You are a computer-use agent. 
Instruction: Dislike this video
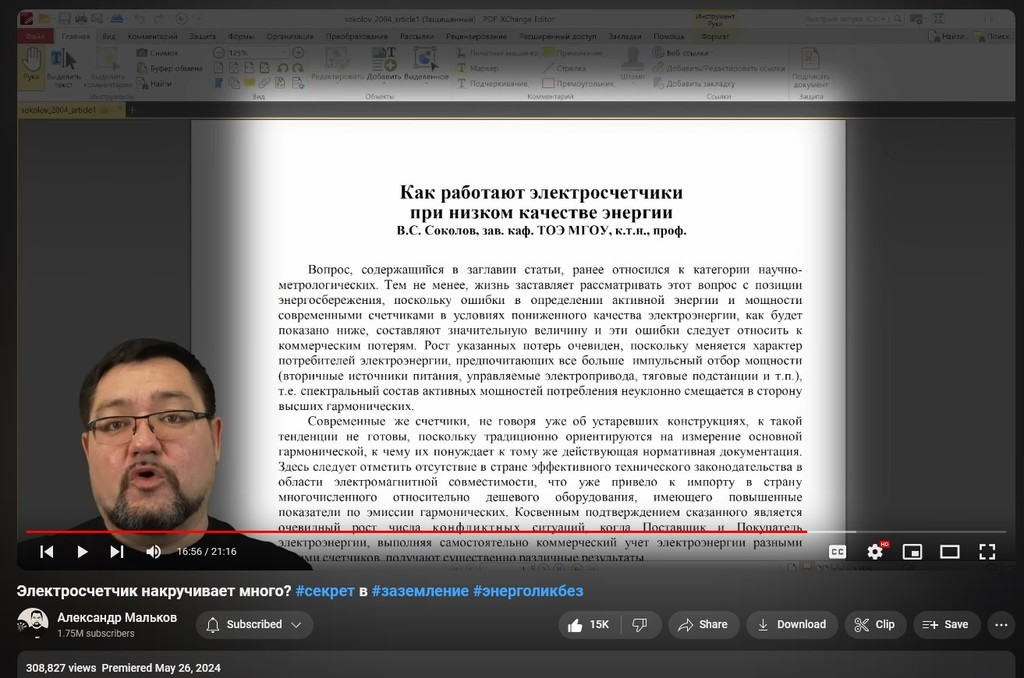click(x=639, y=624)
